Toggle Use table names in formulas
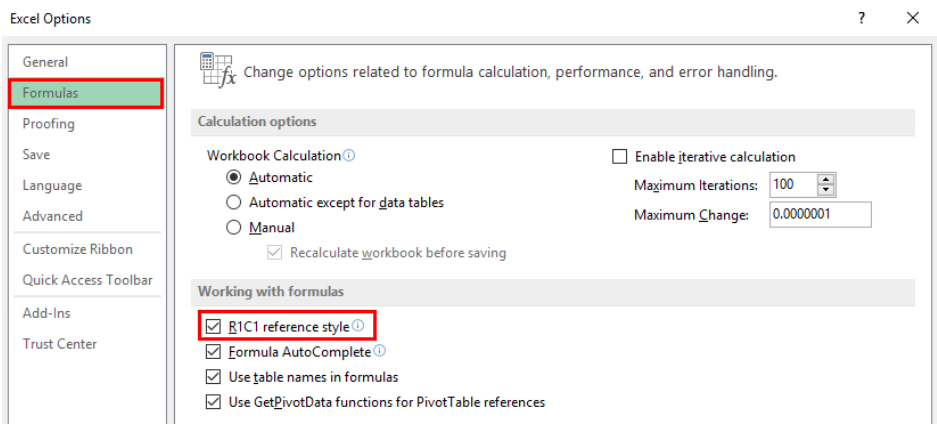Screen dimensions: 937x430 tap(212, 377)
